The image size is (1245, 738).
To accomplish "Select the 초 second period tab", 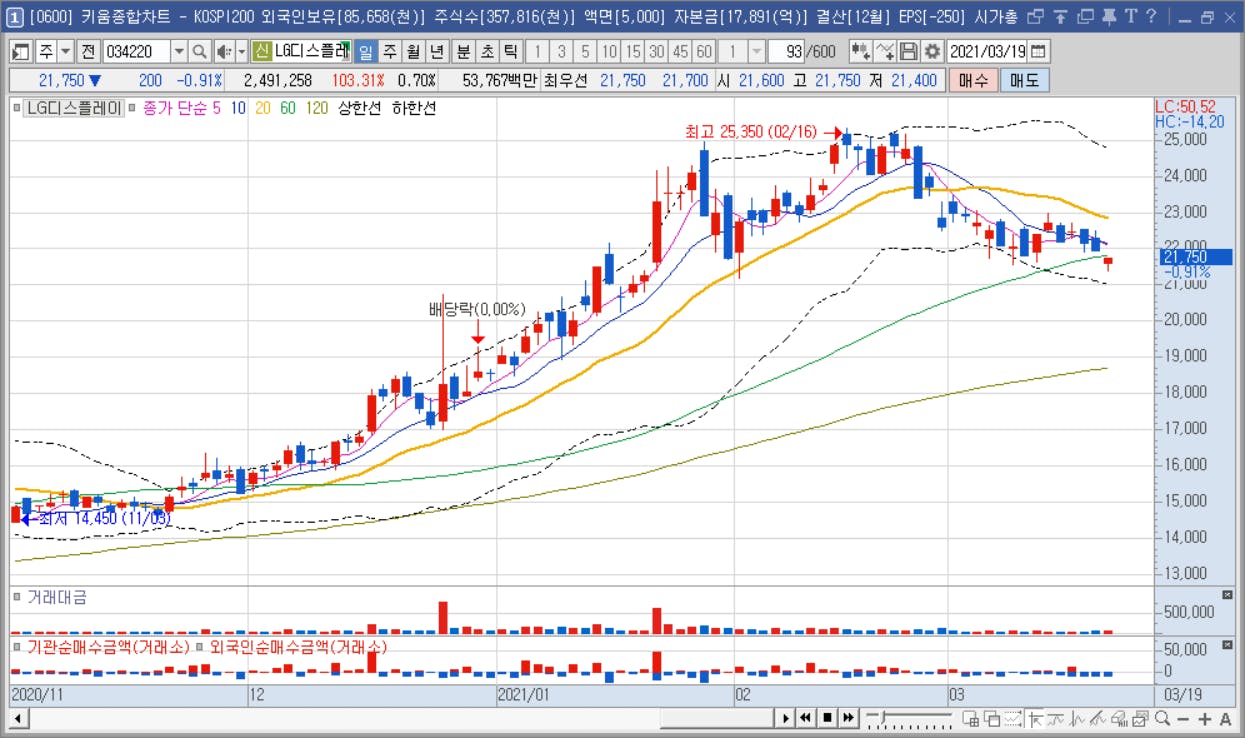I will point(486,51).
